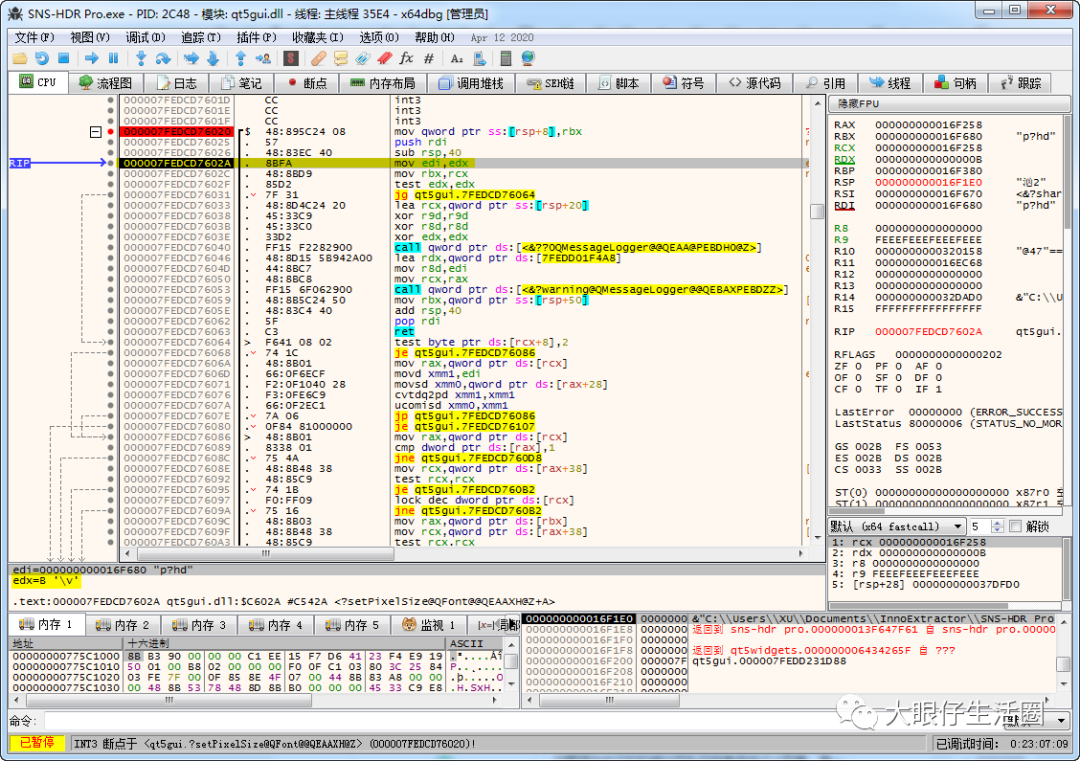Click the disassembly scroll-up arrow

click(817, 103)
